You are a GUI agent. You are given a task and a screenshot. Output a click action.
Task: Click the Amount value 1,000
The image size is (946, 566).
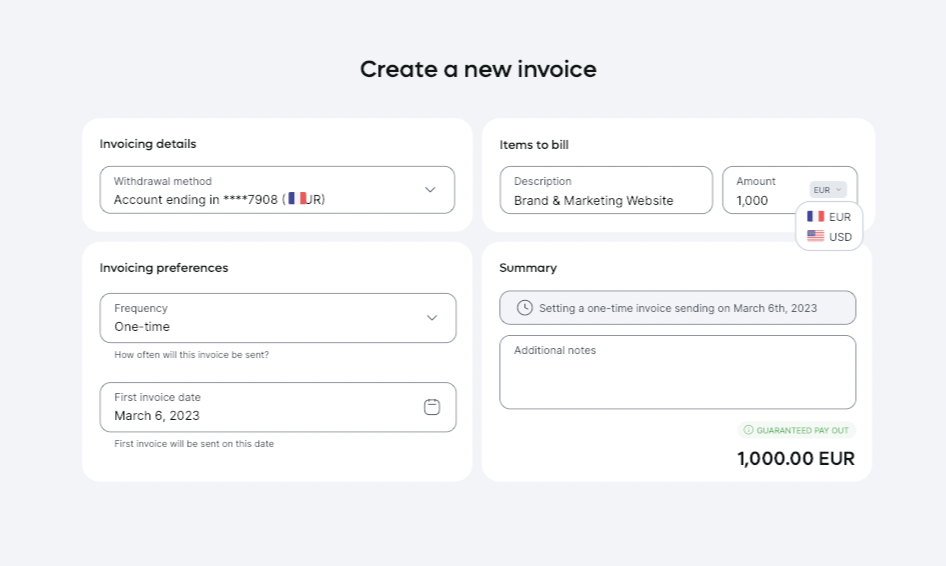[752, 200]
